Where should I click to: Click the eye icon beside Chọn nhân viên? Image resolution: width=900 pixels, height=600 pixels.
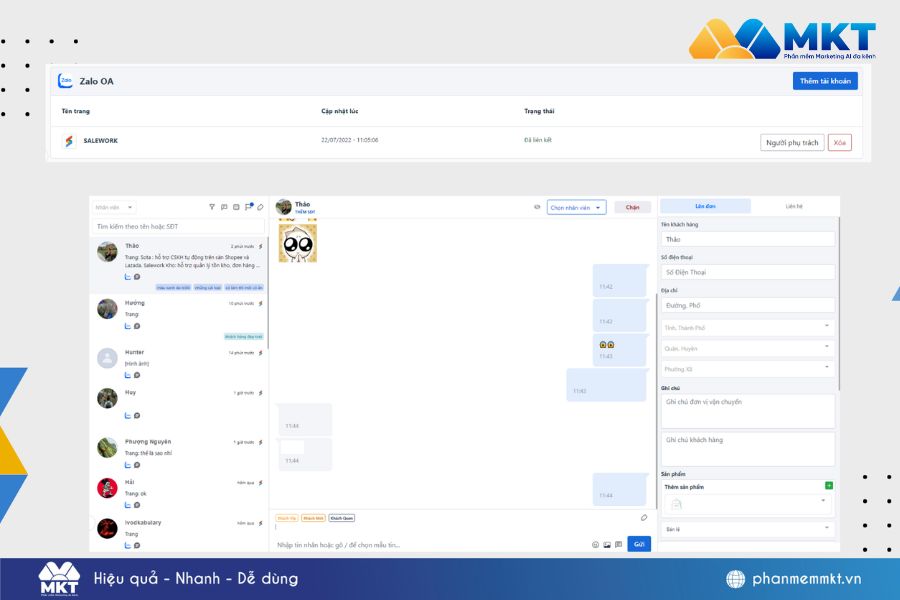pyautogui.click(x=537, y=207)
